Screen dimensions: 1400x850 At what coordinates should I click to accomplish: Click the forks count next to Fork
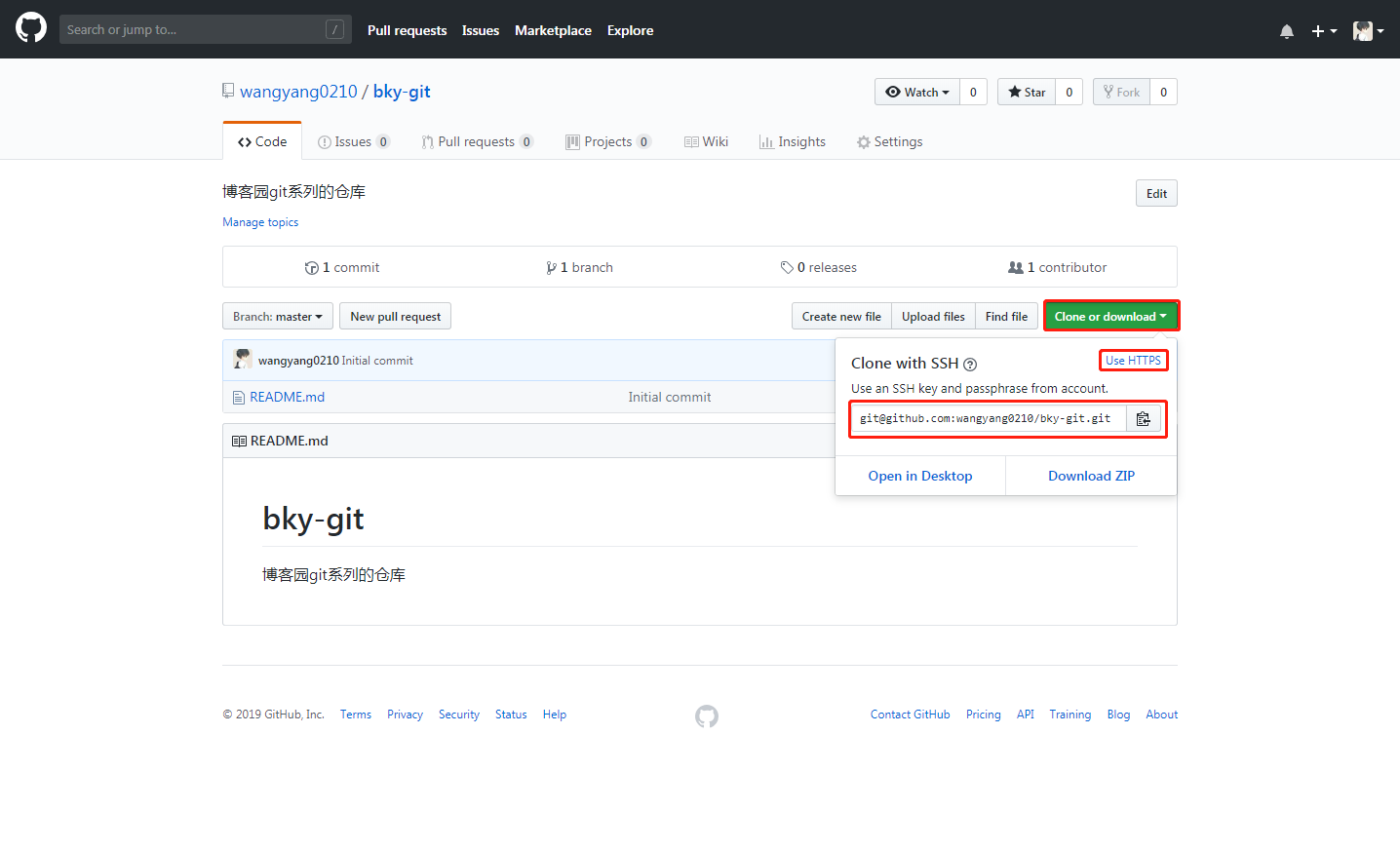coord(1163,92)
